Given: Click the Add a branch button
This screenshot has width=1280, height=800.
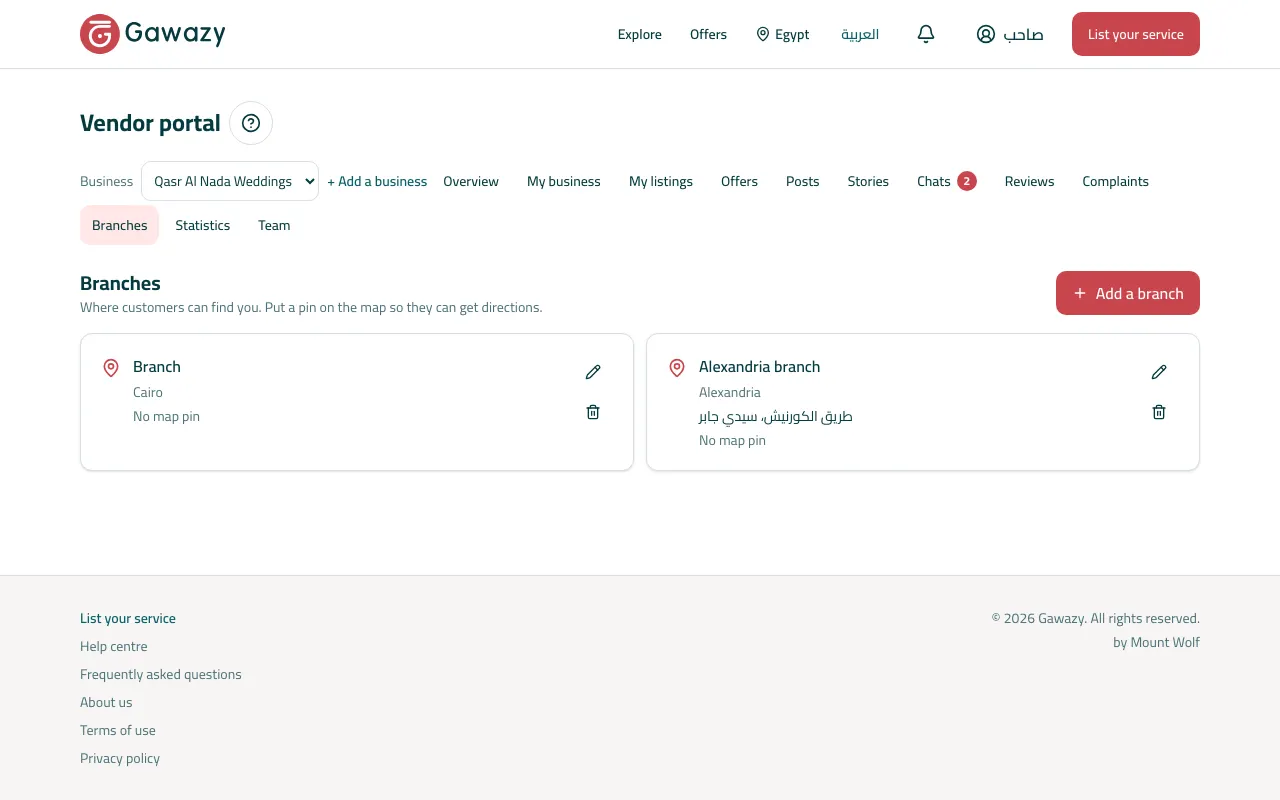Looking at the screenshot, I should click(1128, 293).
